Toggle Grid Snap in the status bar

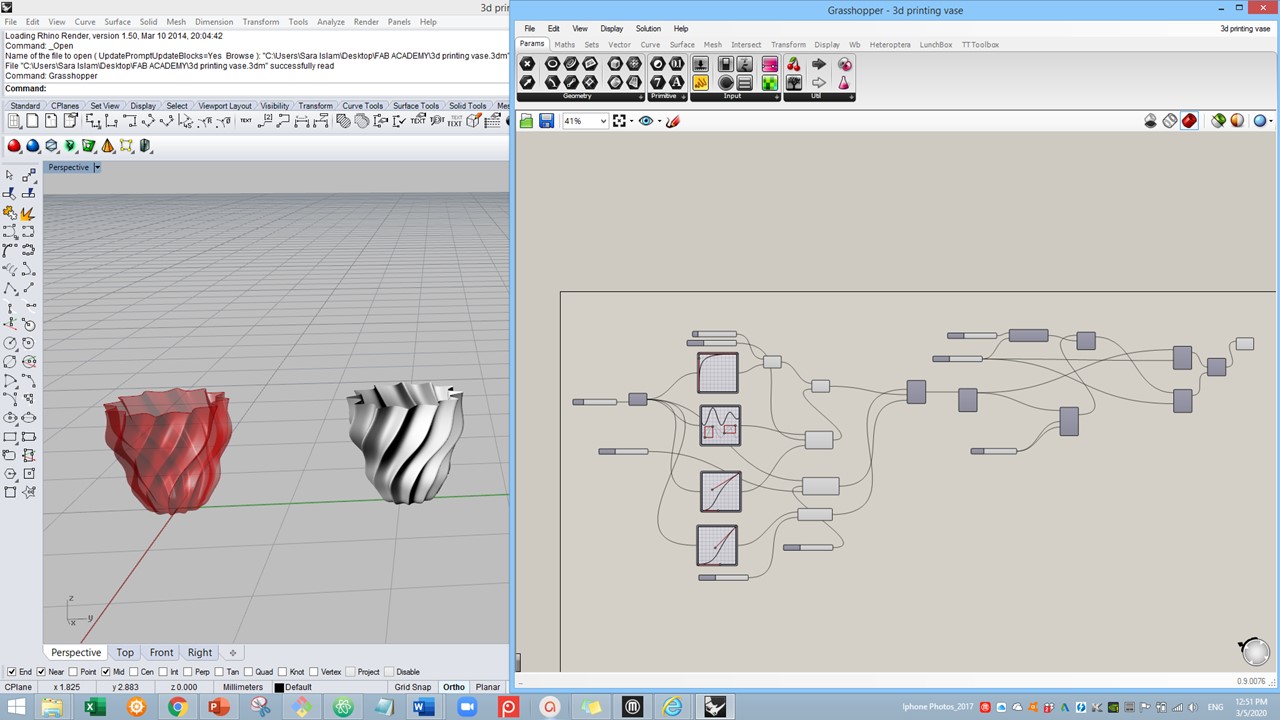point(412,687)
